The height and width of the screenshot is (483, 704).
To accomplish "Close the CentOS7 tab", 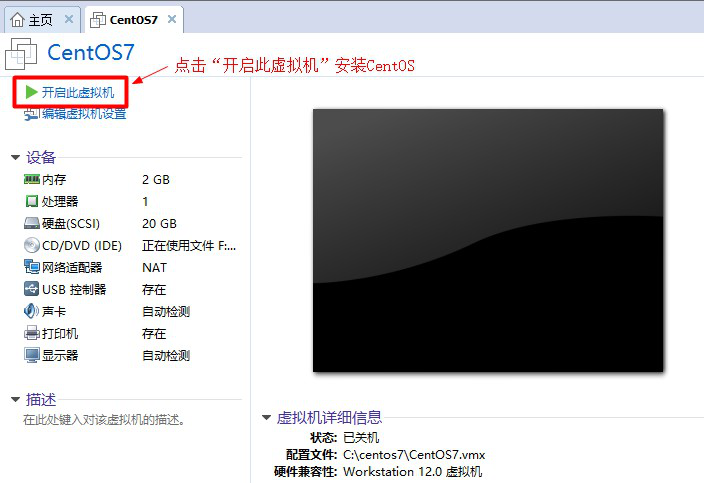I will (x=172, y=19).
